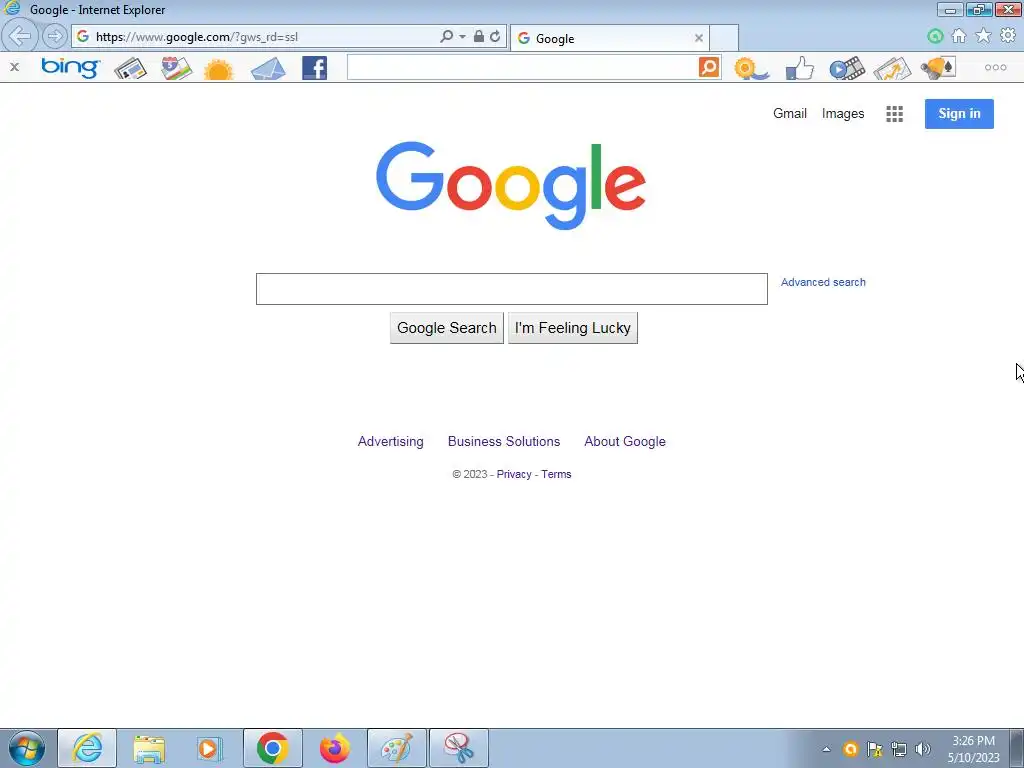Open the Bing toolbar maps icon
This screenshot has width=1024, height=768.
176,68
